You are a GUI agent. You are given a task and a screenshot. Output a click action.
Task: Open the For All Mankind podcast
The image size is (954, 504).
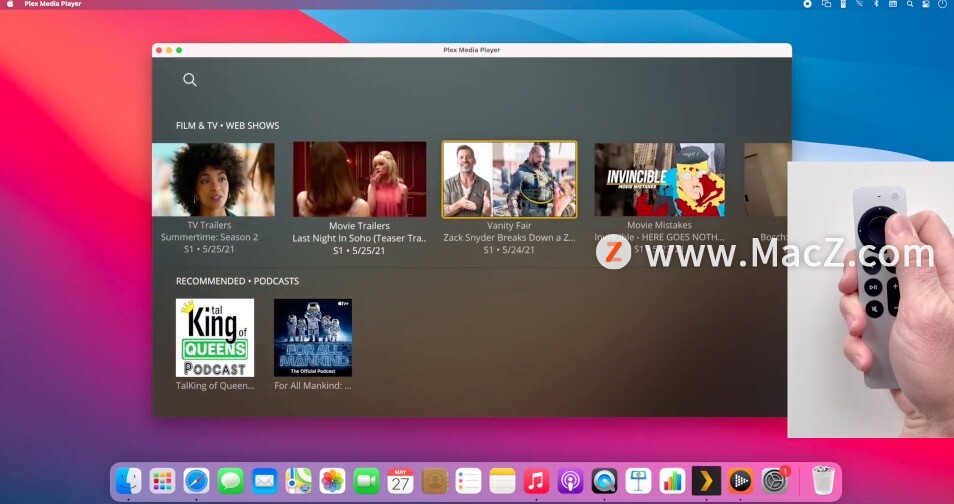click(313, 338)
